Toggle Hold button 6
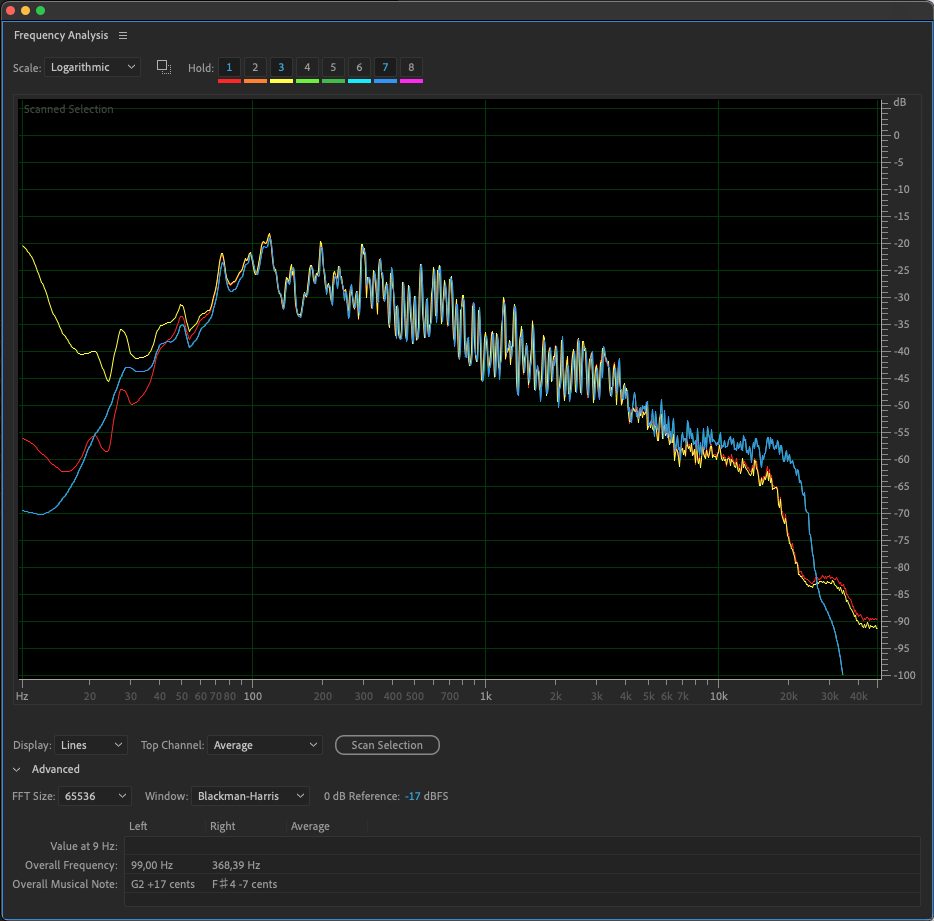This screenshot has height=921, width=934. coord(359,67)
